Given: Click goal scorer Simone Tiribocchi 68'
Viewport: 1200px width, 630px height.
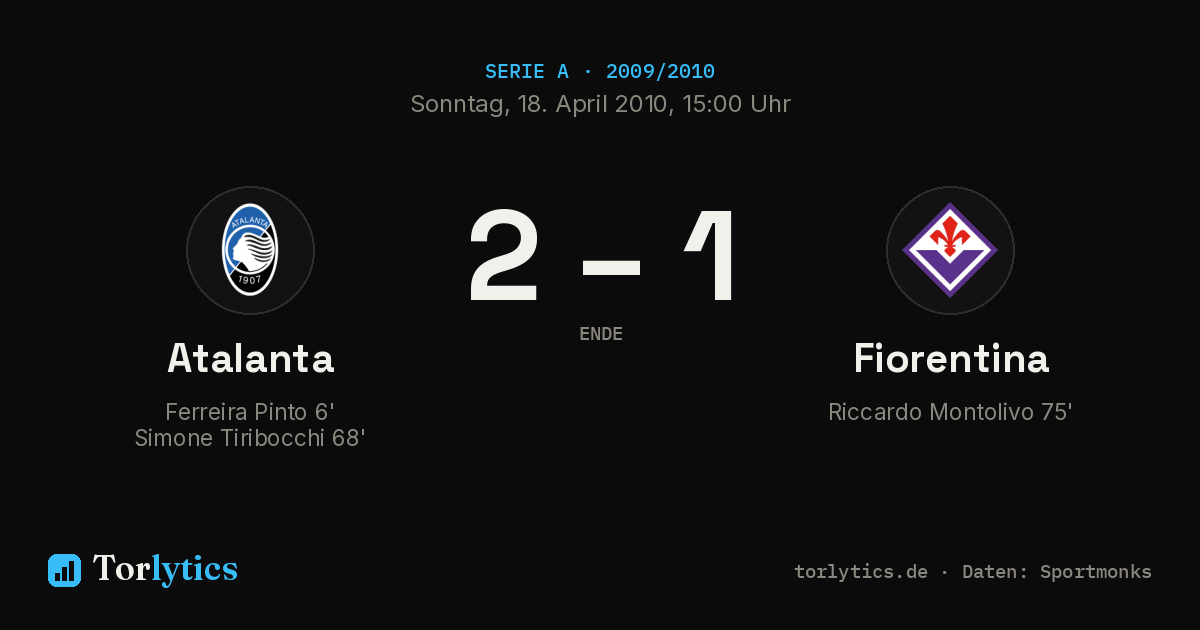Looking at the screenshot, I should pyautogui.click(x=250, y=438).
